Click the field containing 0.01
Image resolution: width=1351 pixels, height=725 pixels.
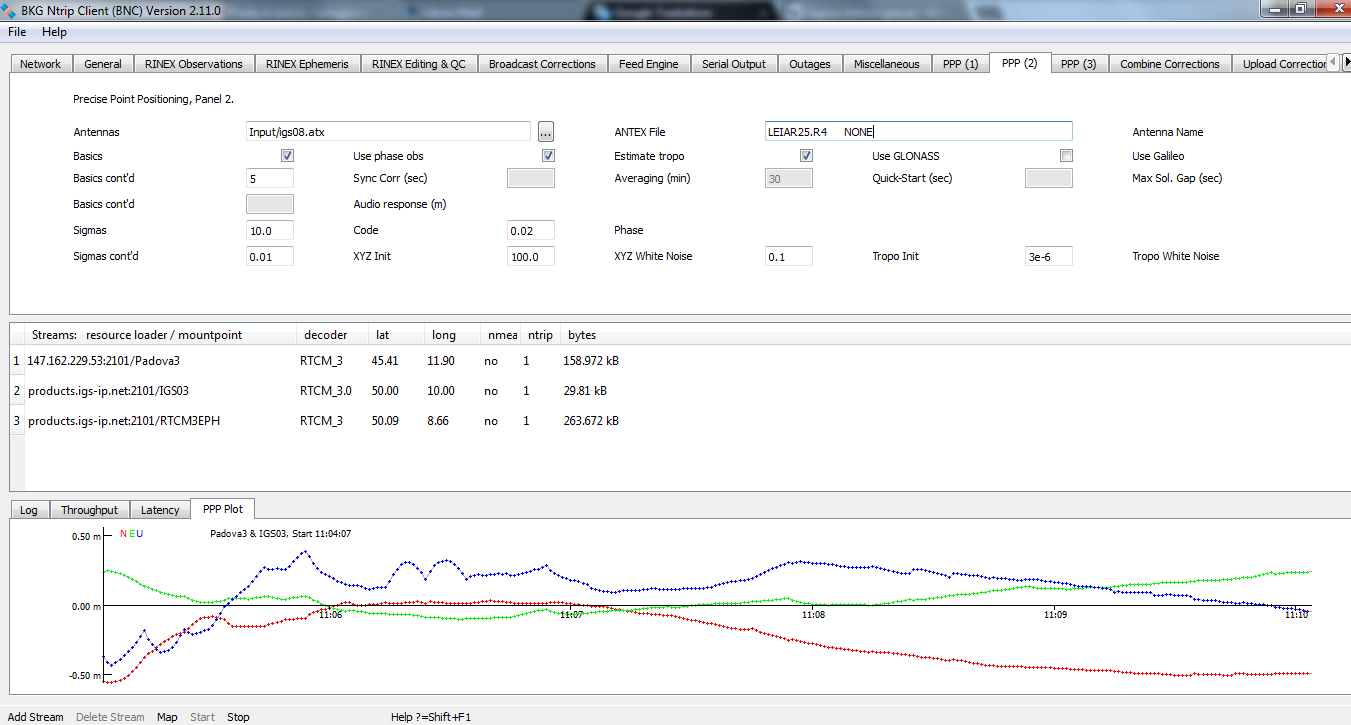pos(270,256)
